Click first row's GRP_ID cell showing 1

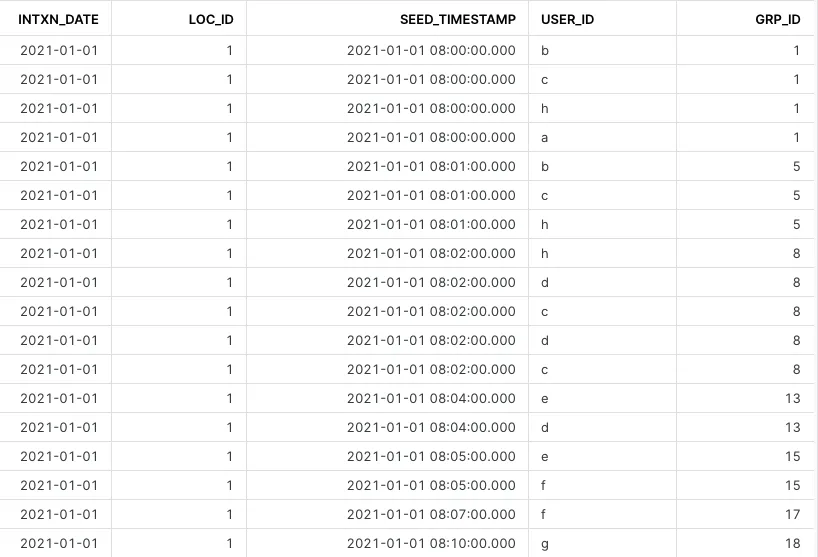tap(796, 50)
